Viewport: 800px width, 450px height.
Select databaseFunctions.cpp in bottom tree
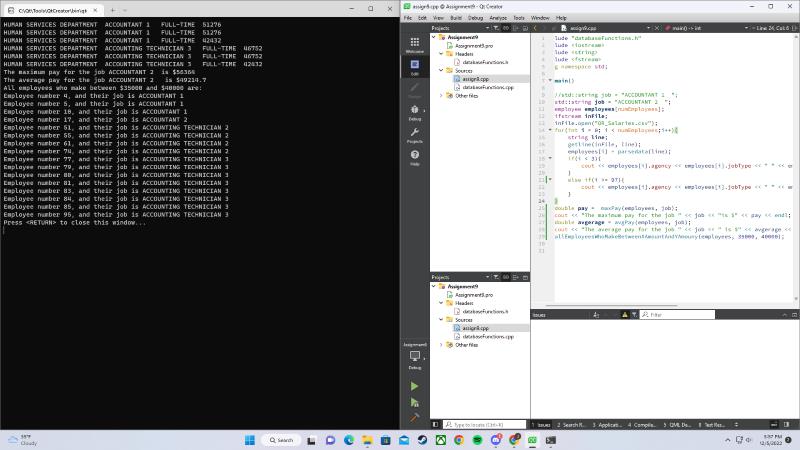pyautogui.click(x=488, y=337)
